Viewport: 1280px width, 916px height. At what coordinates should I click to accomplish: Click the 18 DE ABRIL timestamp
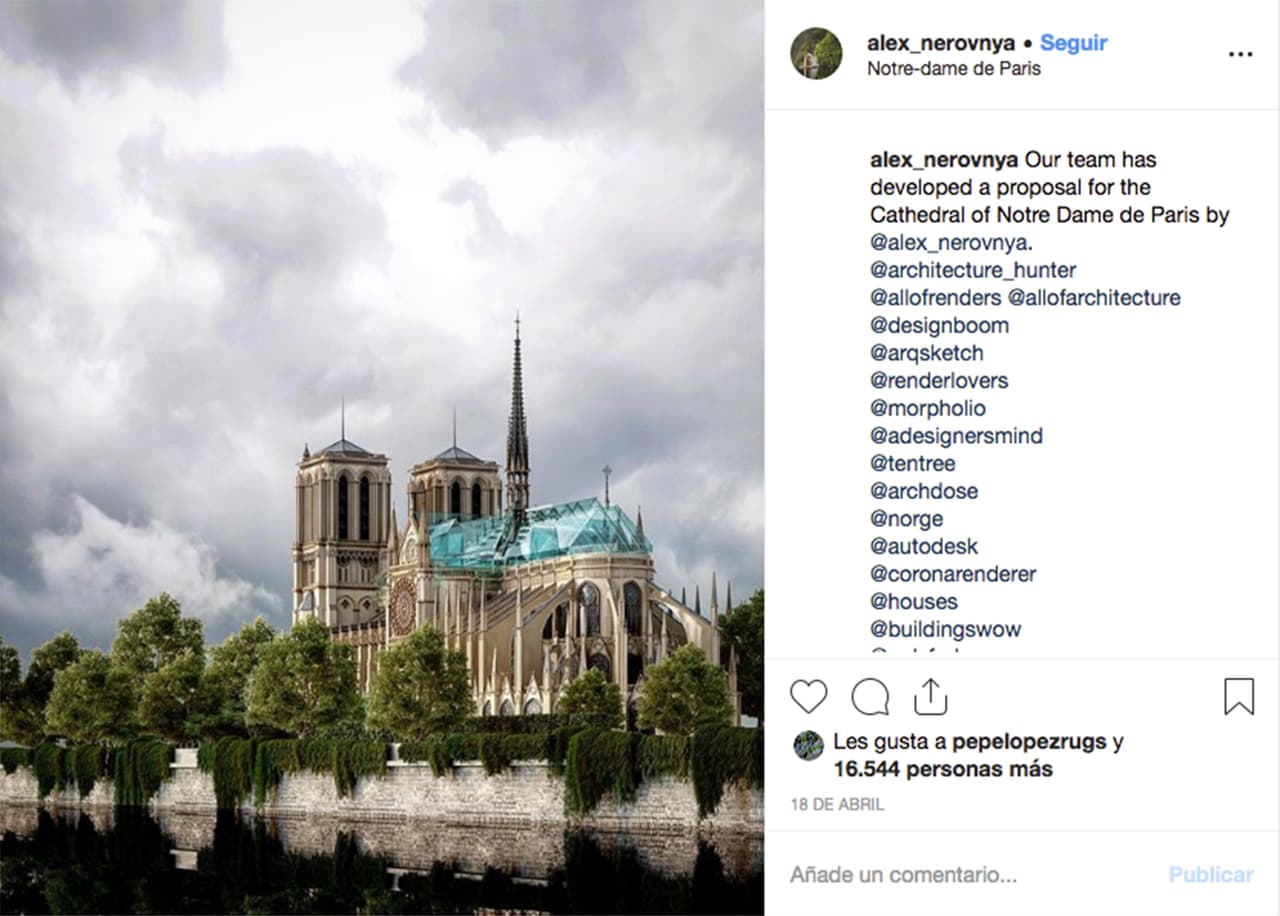pyautogui.click(x=838, y=804)
